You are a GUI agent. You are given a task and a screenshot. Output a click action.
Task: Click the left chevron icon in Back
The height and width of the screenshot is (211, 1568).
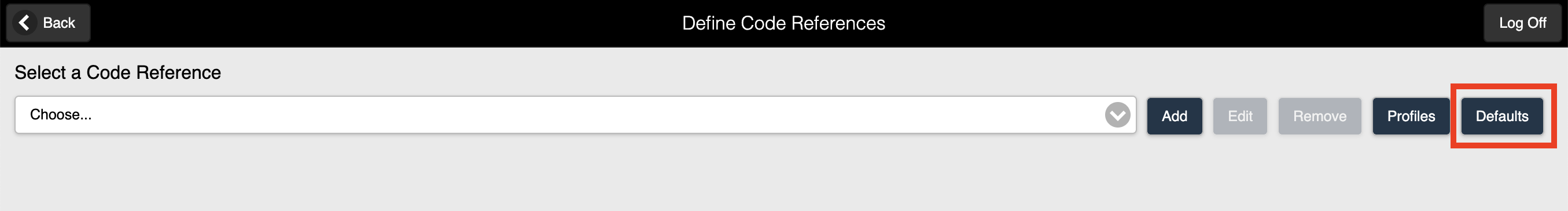[x=24, y=23]
